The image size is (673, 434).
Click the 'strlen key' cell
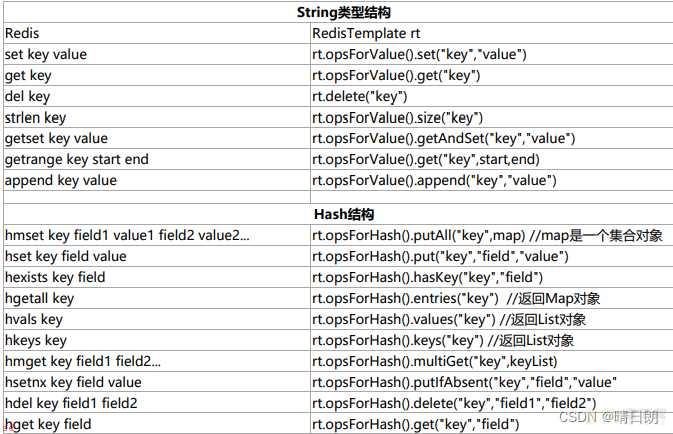pyautogui.click(x=157, y=117)
